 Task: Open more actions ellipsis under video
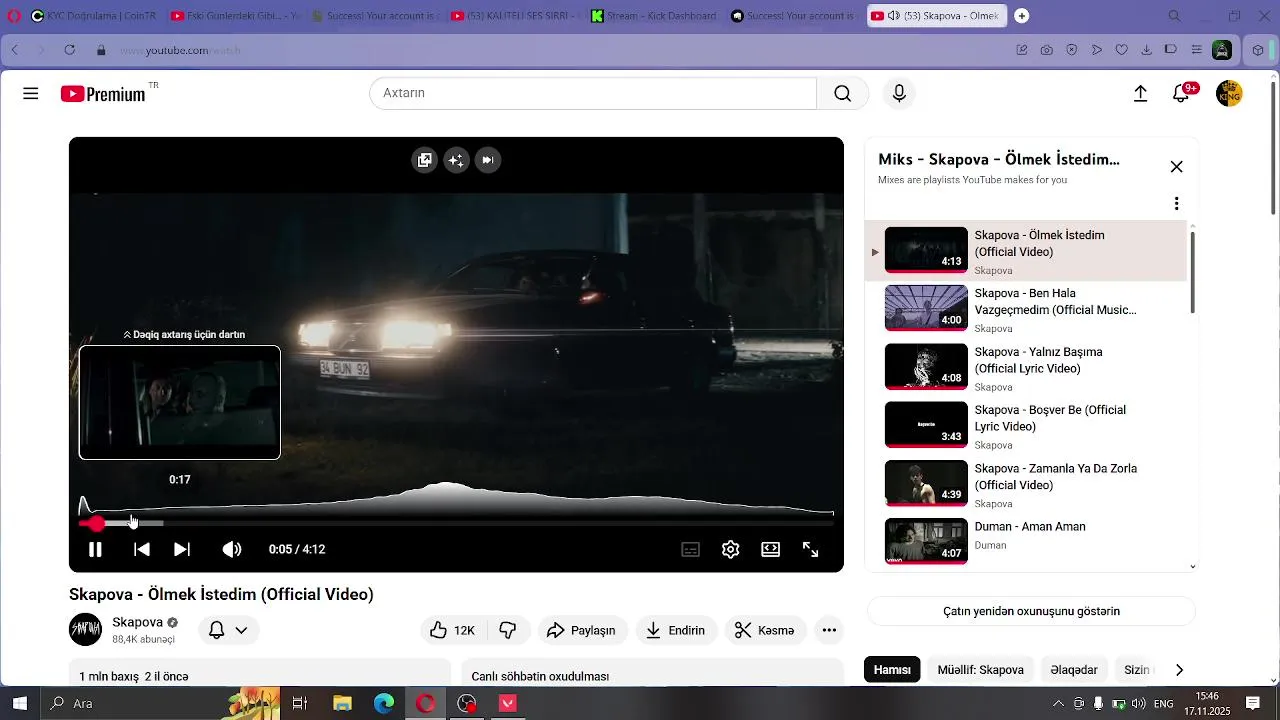click(829, 630)
